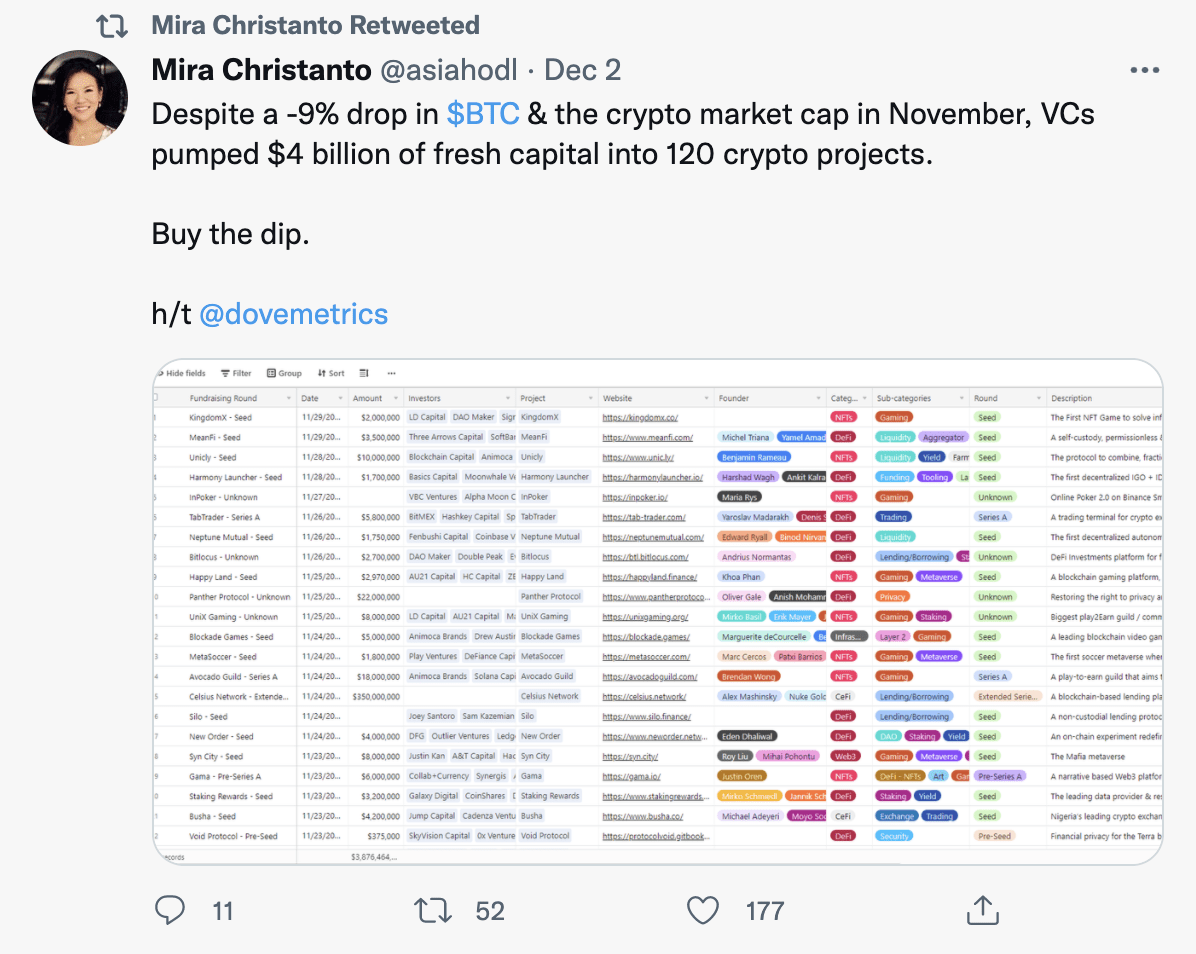Open the share tweet icon
This screenshot has width=1196, height=954.
point(982,910)
